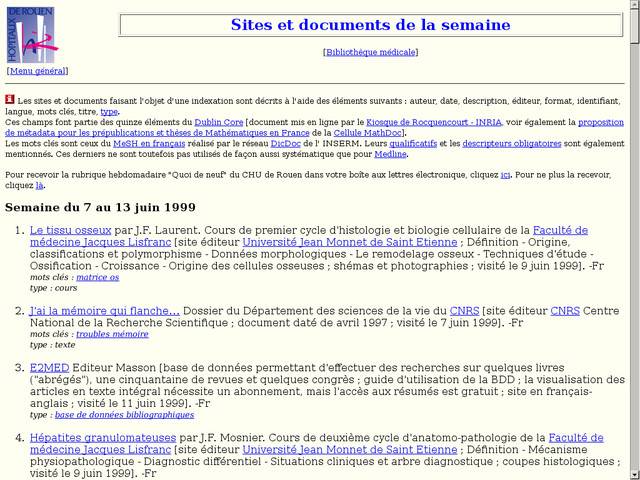Open 'J'ai la mémoire qui flanche...' link
Viewport: 640px width, 480px height.
[x=104, y=311]
